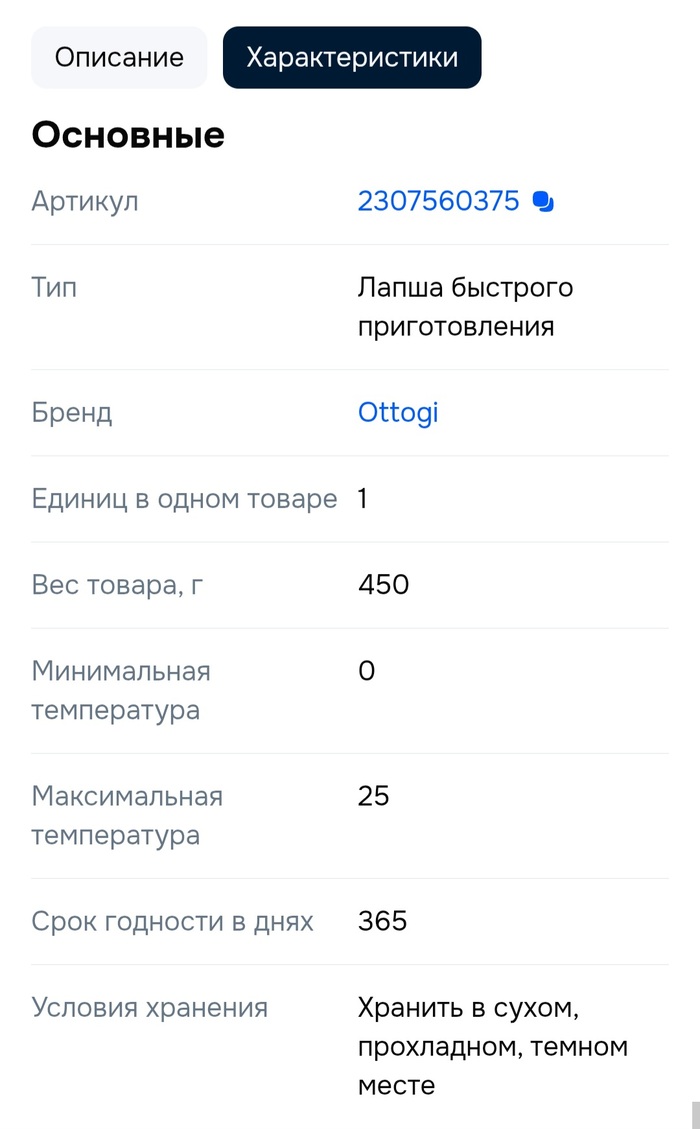The image size is (700, 1129).
Task: Select the shelf life value 365
Action: (382, 921)
